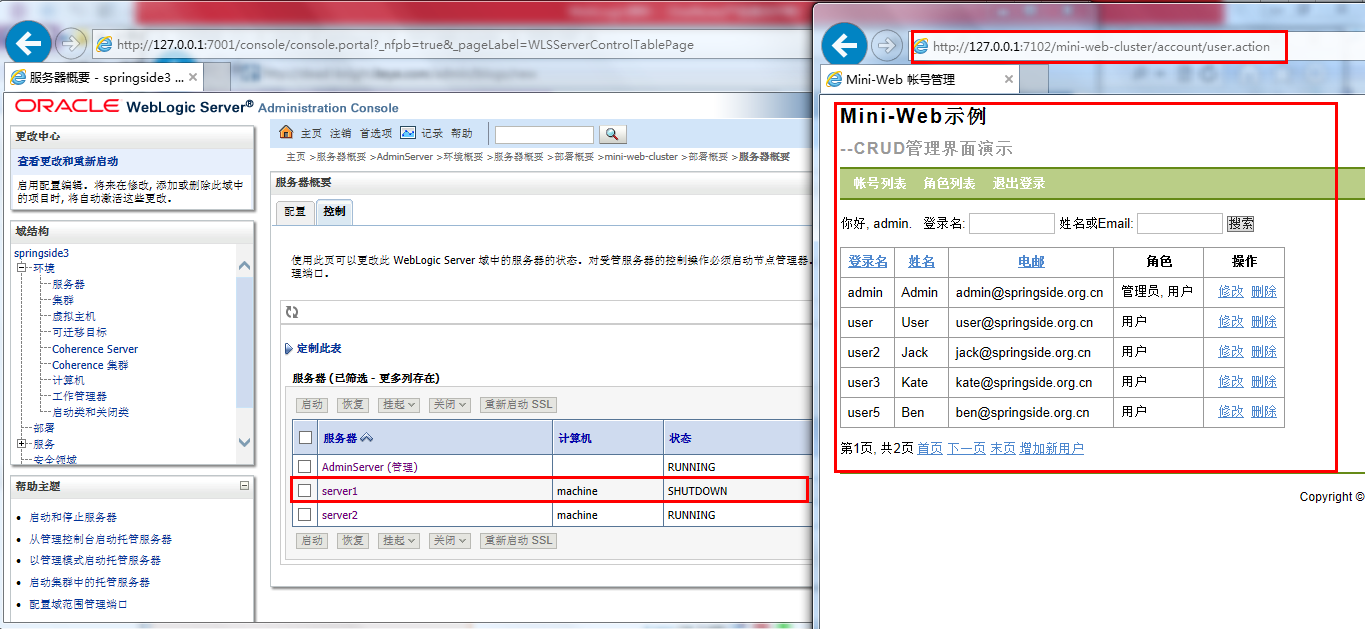The width and height of the screenshot is (1365, 629).
Task: Close the Mini-Web 帐号管理 browser tab
Action: coord(1009,79)
